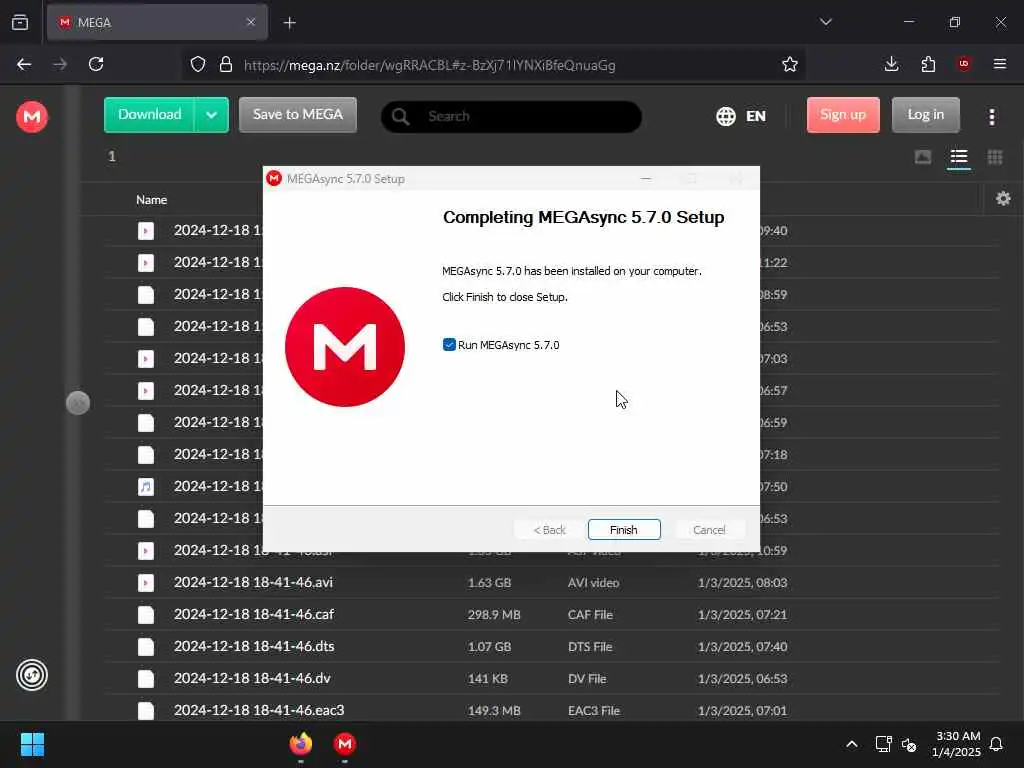Open the Firefox hamburger menu
Viewport: 1024px width, 768px height.
[1000, 64]
